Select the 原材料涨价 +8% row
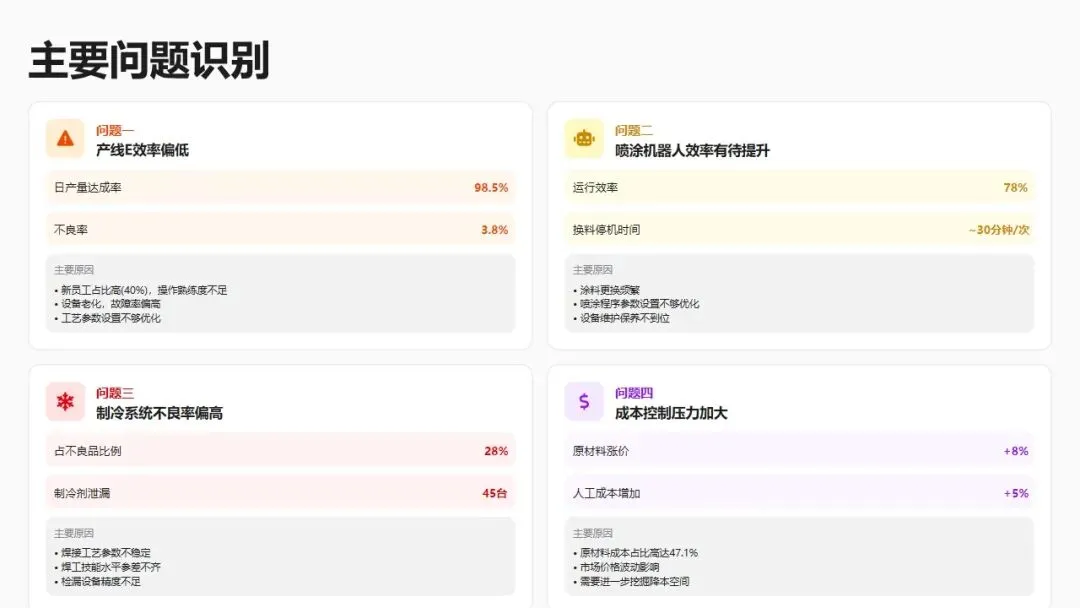Screen dimensions: 1080x608 (x=799, y=451)
